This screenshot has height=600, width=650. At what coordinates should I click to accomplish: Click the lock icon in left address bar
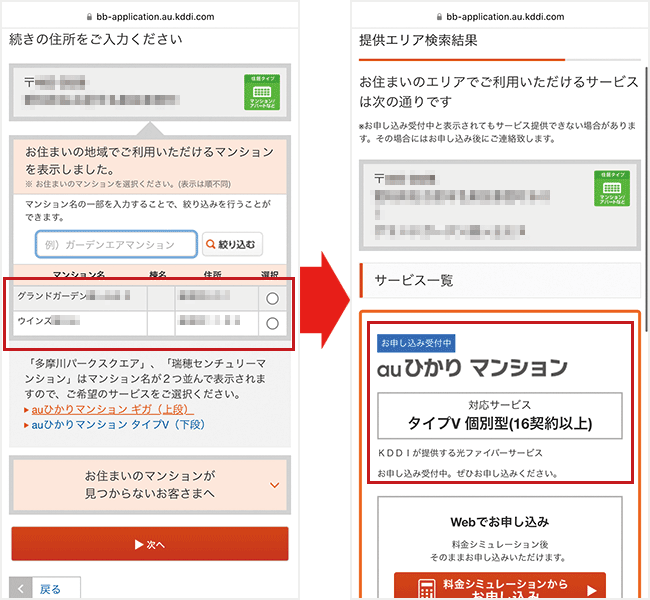coord(89,17)
